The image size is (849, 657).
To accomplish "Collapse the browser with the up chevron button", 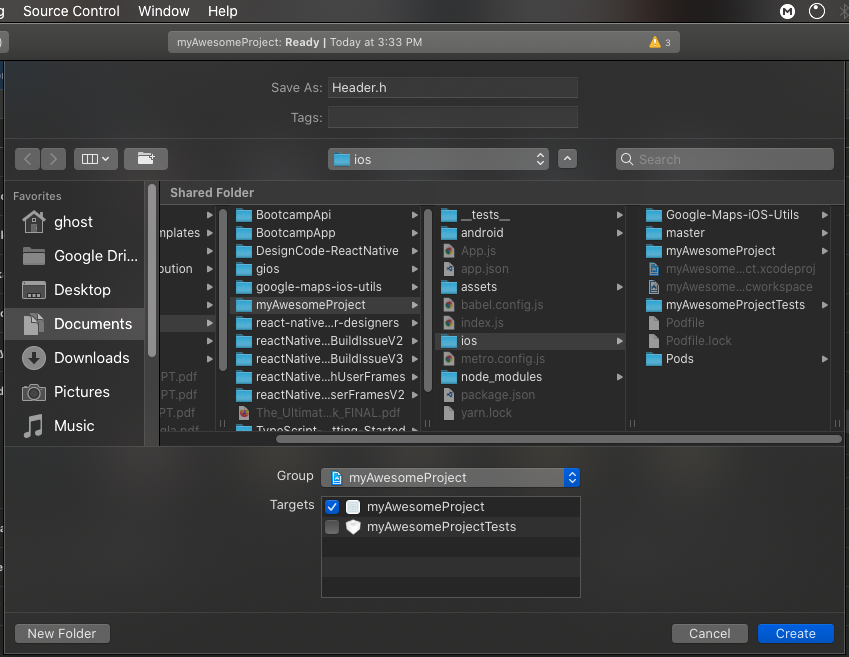I will click(567, 159).
